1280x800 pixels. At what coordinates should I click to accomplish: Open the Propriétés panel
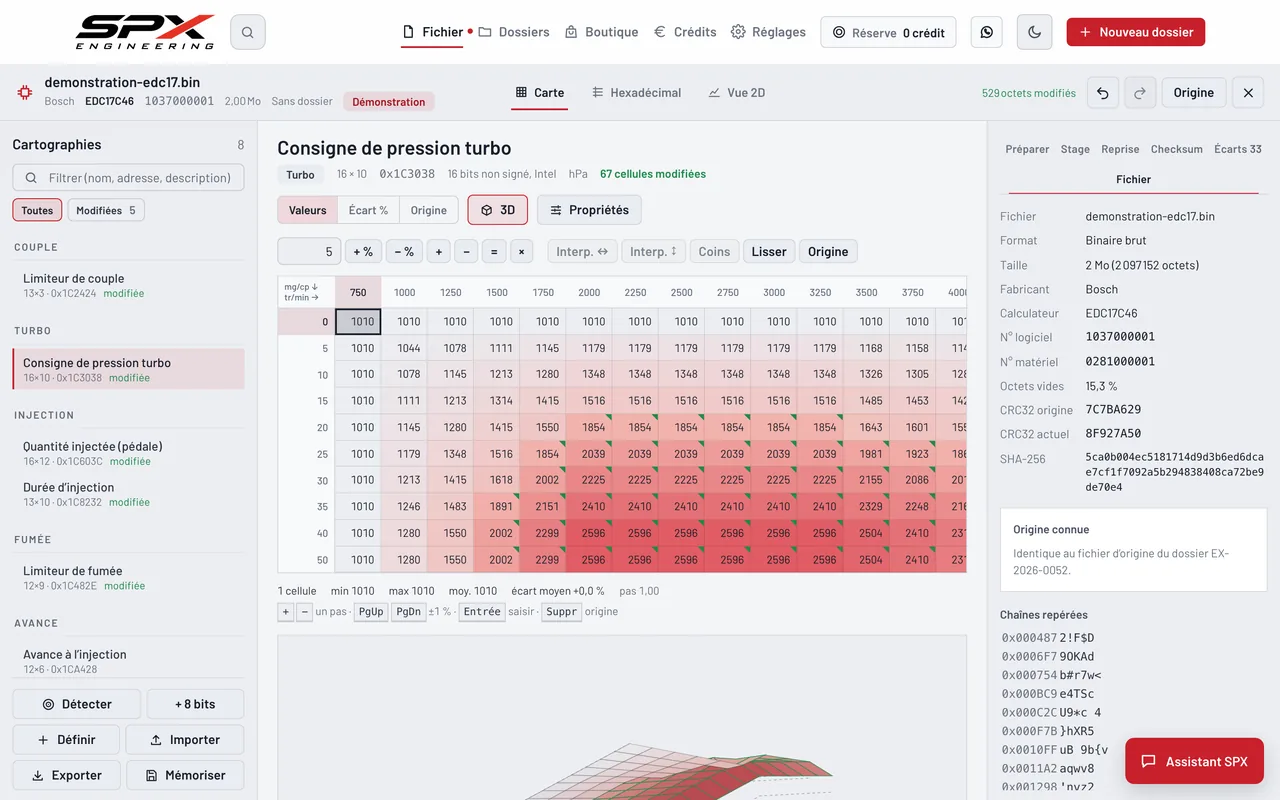point(589,210)
